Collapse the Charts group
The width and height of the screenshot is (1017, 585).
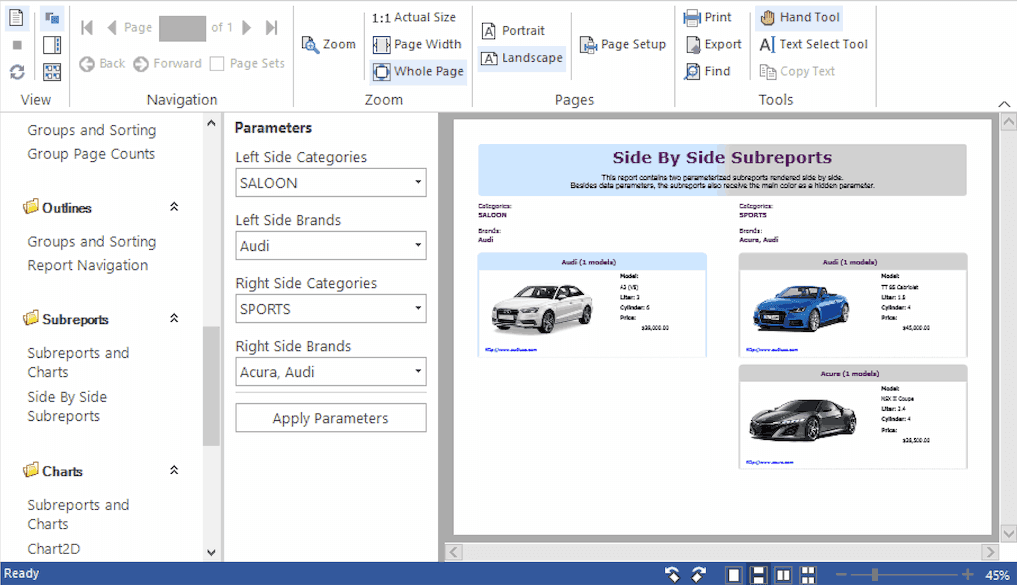click(174, 470)
